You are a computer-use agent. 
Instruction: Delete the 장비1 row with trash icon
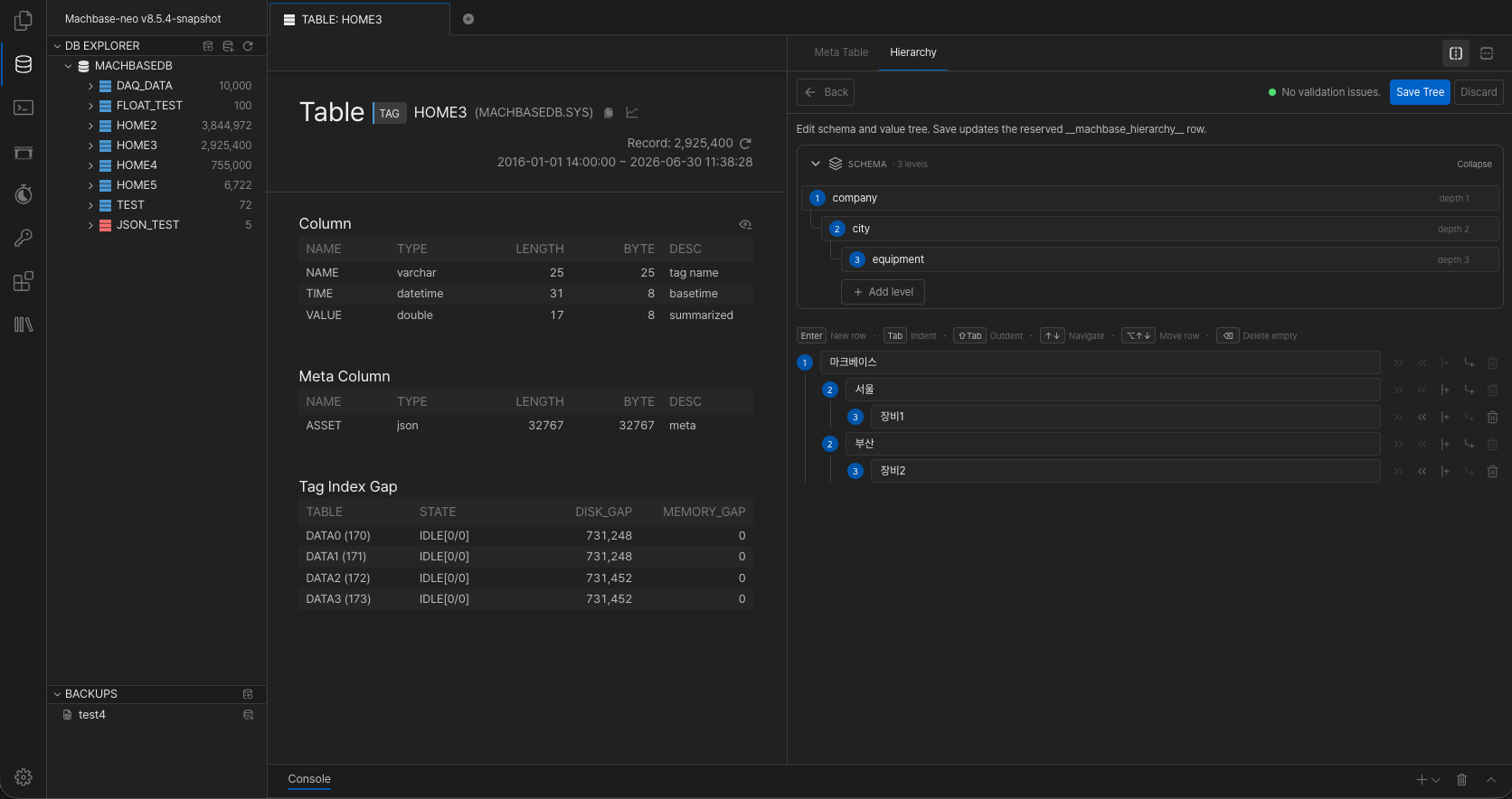pyautogui.click(x=1492, y=417)
